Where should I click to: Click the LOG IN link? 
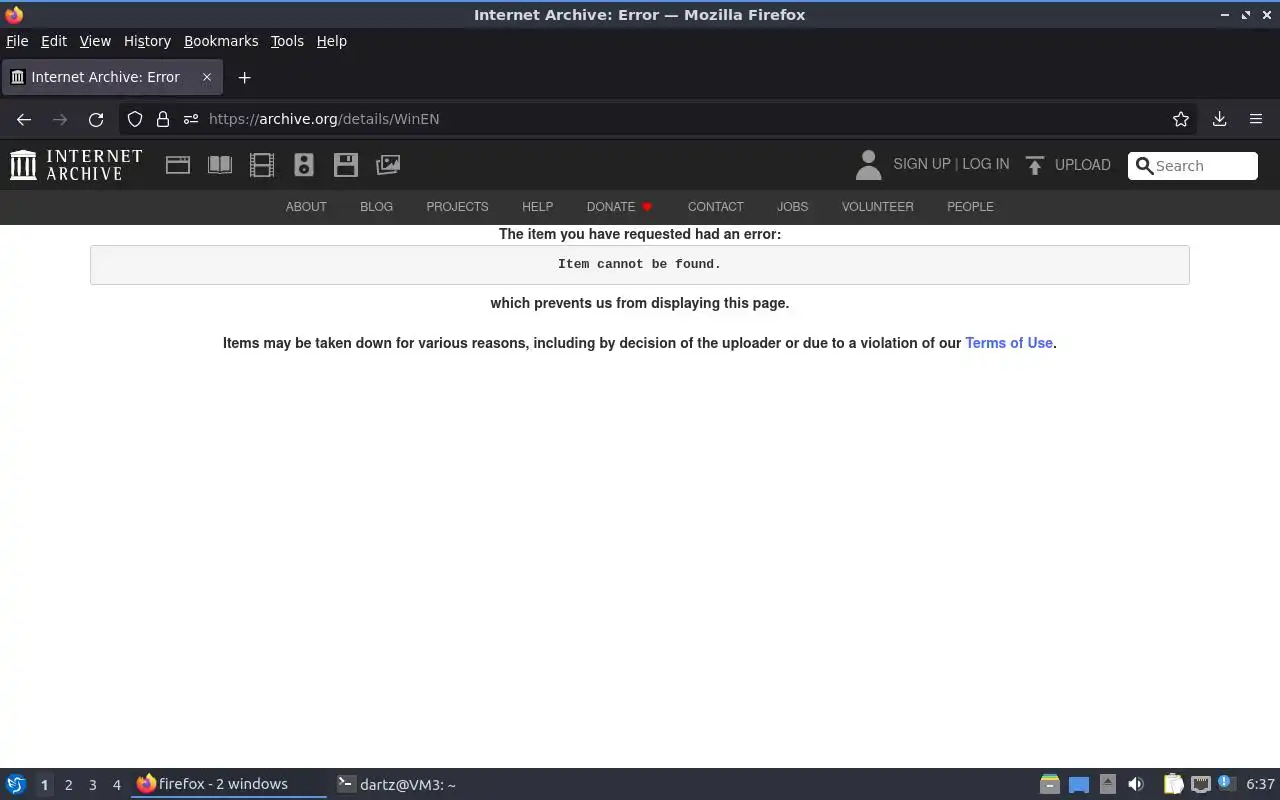(x=986, y=164)
